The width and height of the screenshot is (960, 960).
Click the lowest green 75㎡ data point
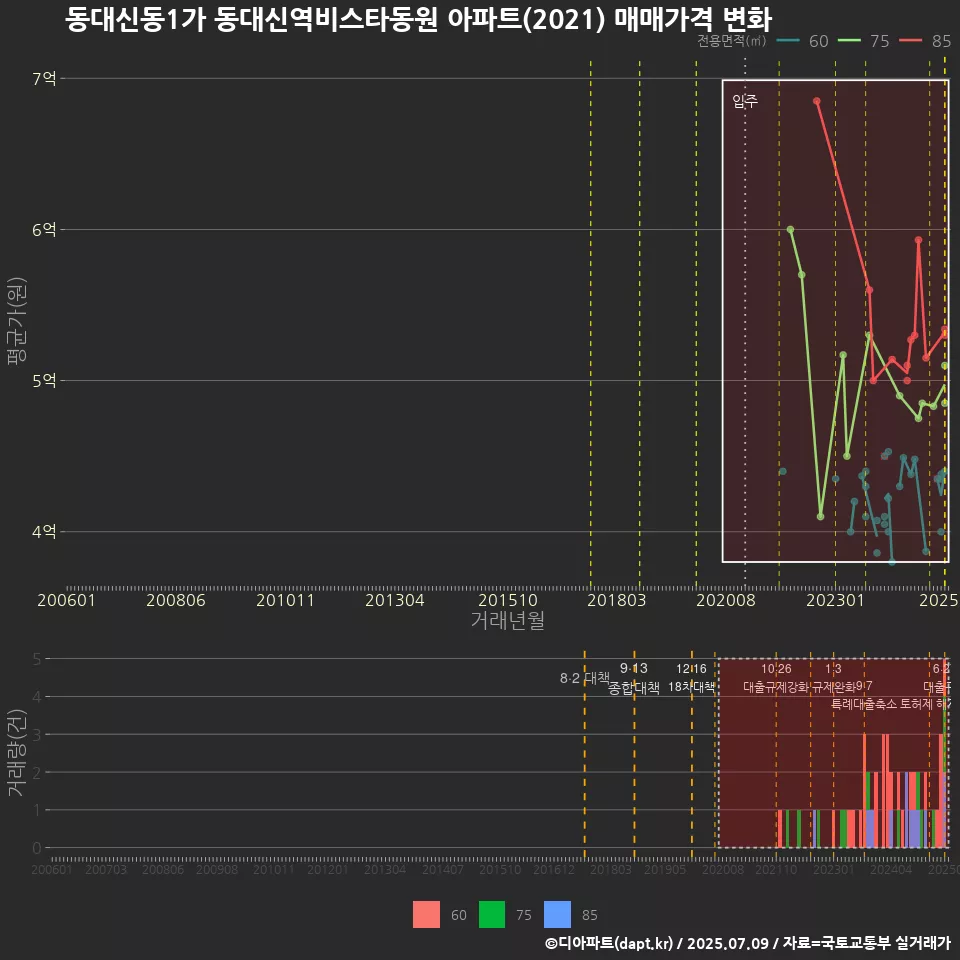(x=820, y=517)
